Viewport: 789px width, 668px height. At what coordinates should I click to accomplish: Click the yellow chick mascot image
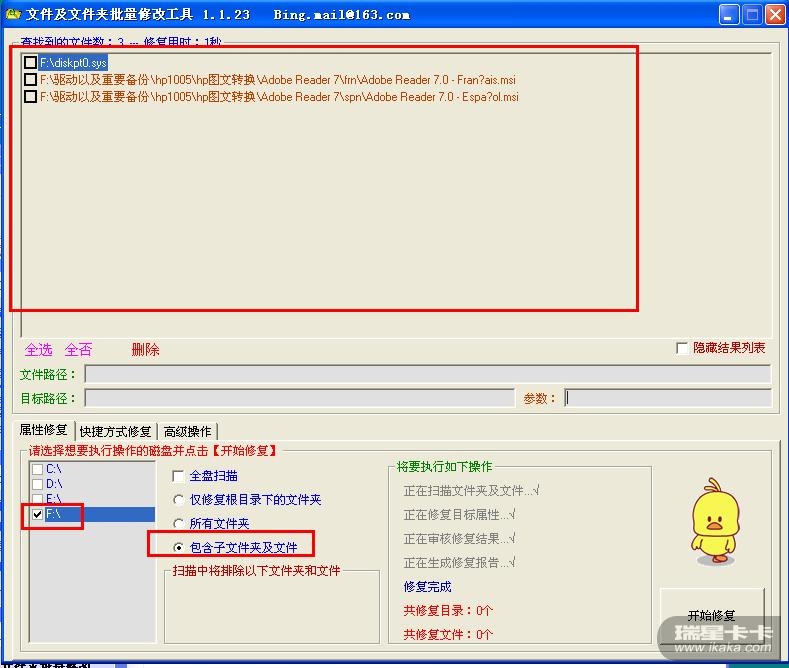coord(715,521)
